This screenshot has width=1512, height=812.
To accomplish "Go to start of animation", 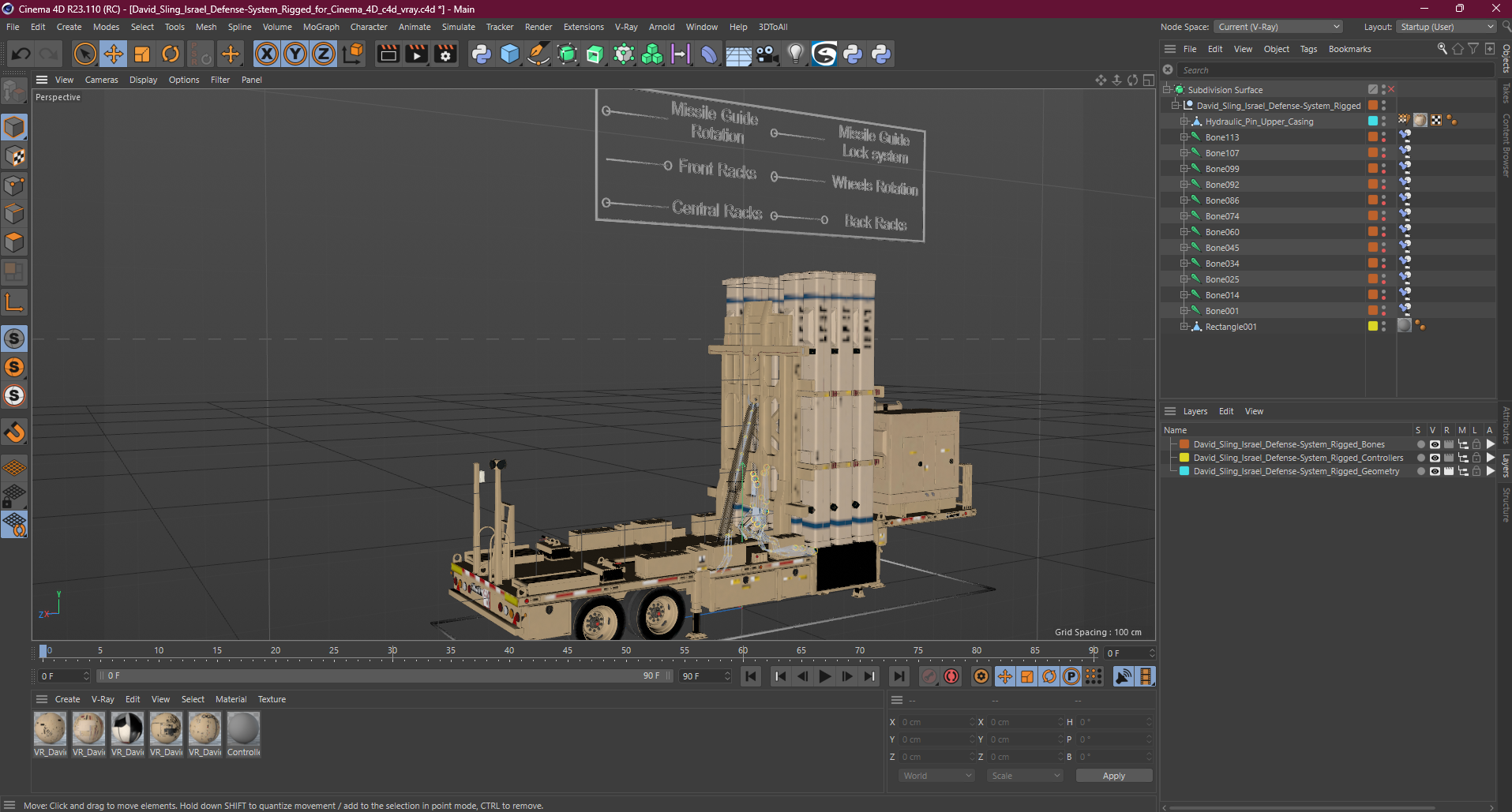I will pos(751,676).
